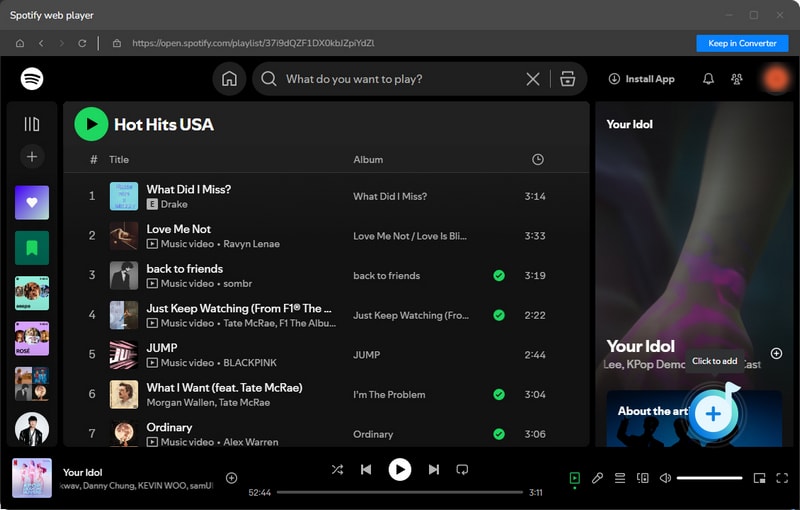
Task: Open Your Episodes bookmark tile
Action: [32, 248]
